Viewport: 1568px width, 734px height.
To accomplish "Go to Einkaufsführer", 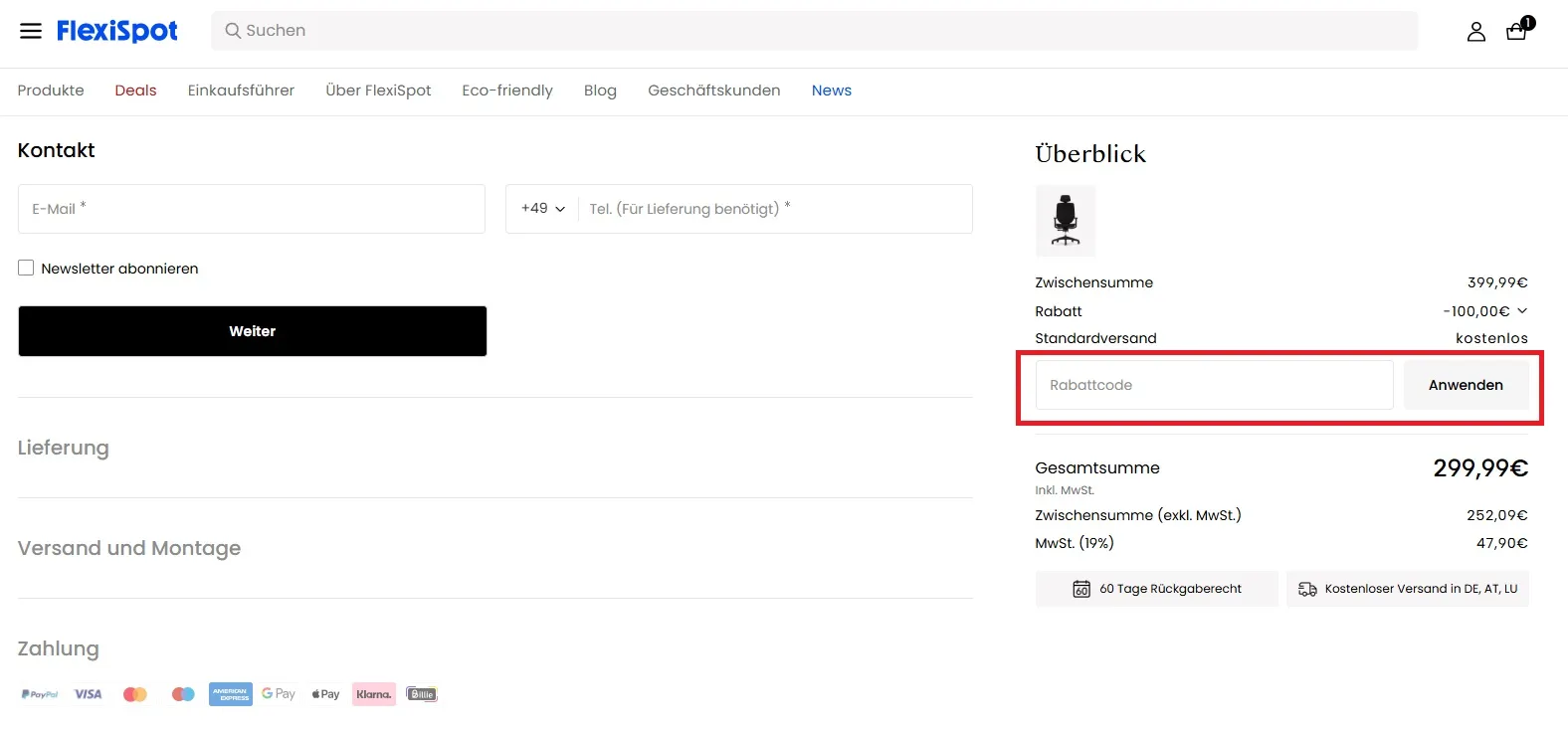I will pyautogui.click(x=241, y=91).
